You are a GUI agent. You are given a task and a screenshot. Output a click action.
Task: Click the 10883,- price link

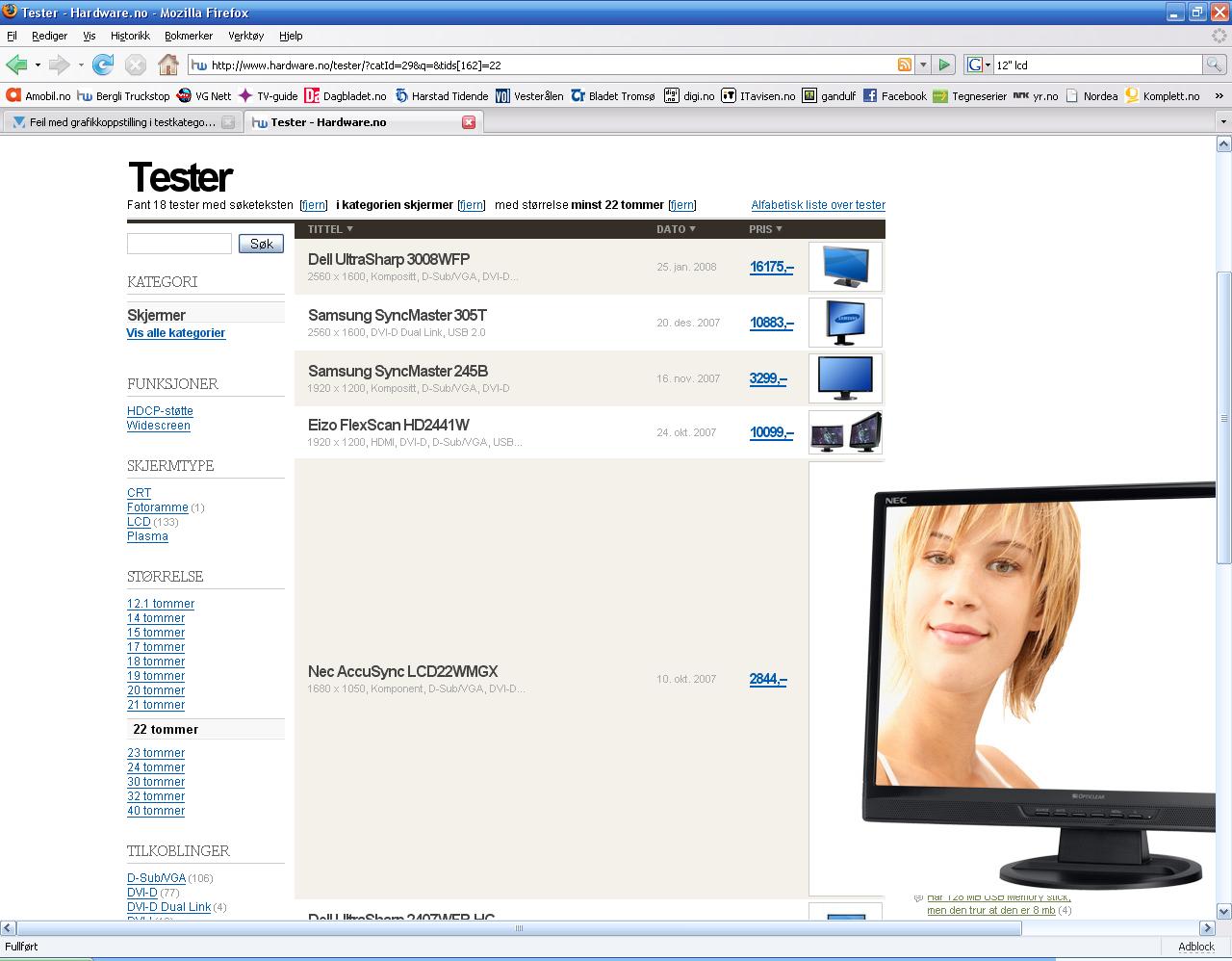(771, 323)
